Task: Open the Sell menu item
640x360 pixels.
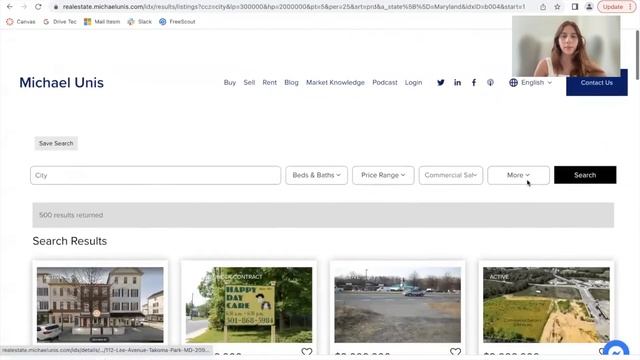Action: (249, 82)
